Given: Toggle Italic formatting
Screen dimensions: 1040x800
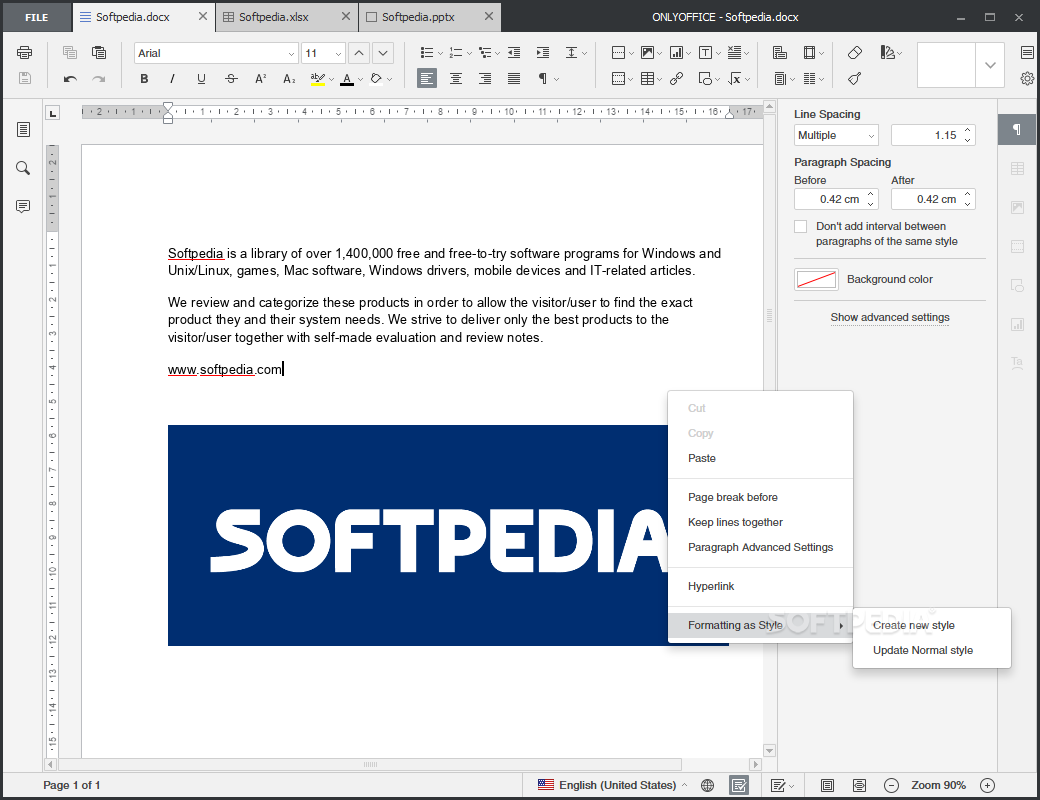Looking at the screenshot, I should (x=172, y=79).
